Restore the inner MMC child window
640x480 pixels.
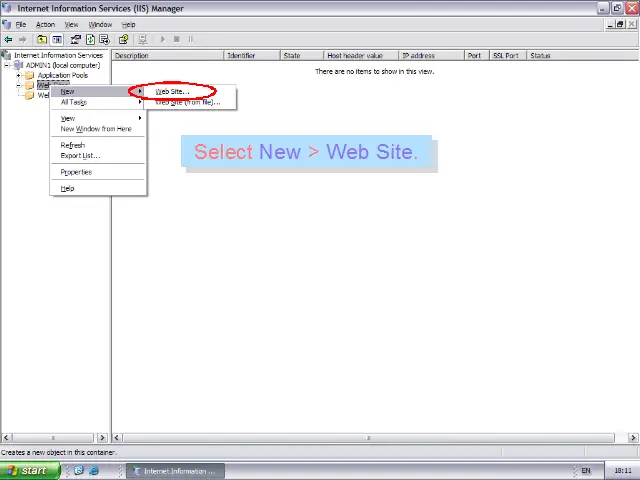(x=620, y=24)
